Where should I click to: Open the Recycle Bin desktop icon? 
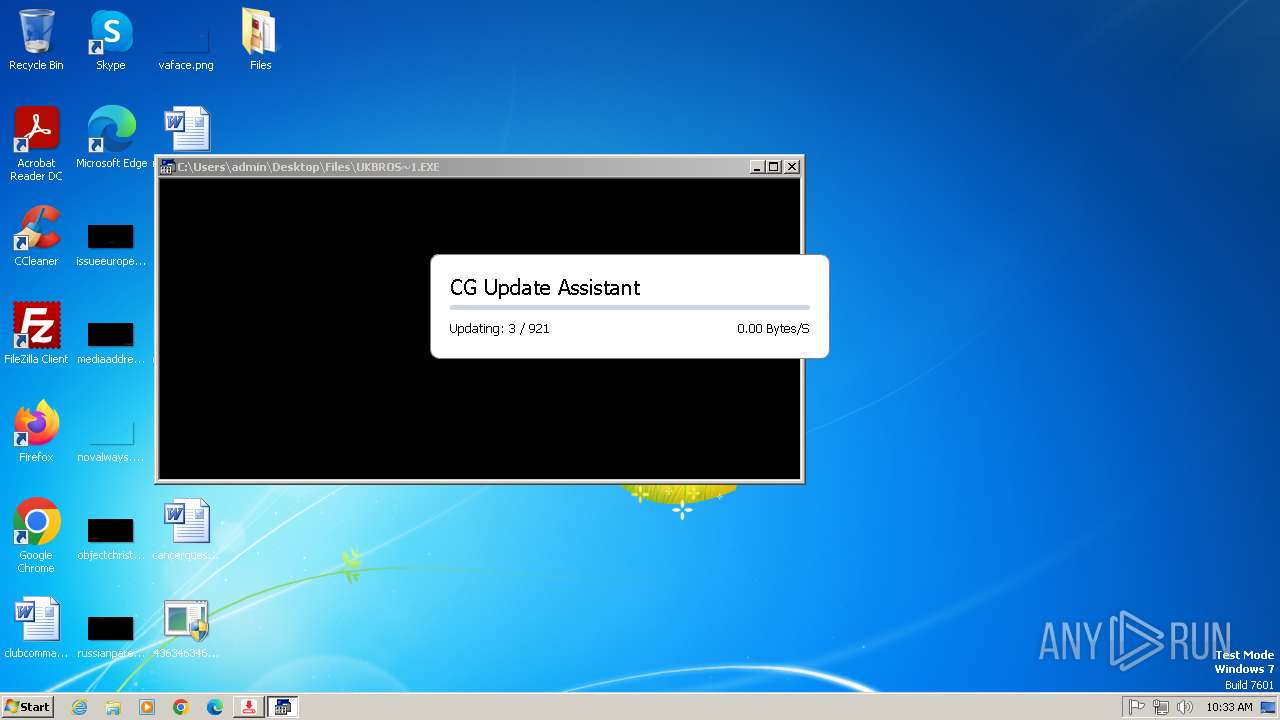36,40
